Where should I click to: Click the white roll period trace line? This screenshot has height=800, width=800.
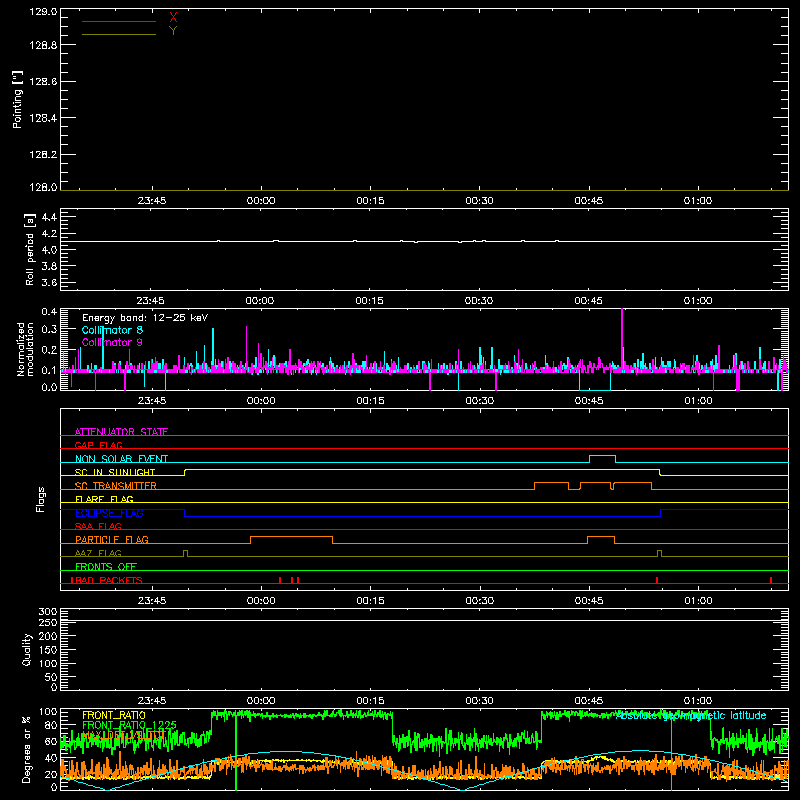[424, 241]
